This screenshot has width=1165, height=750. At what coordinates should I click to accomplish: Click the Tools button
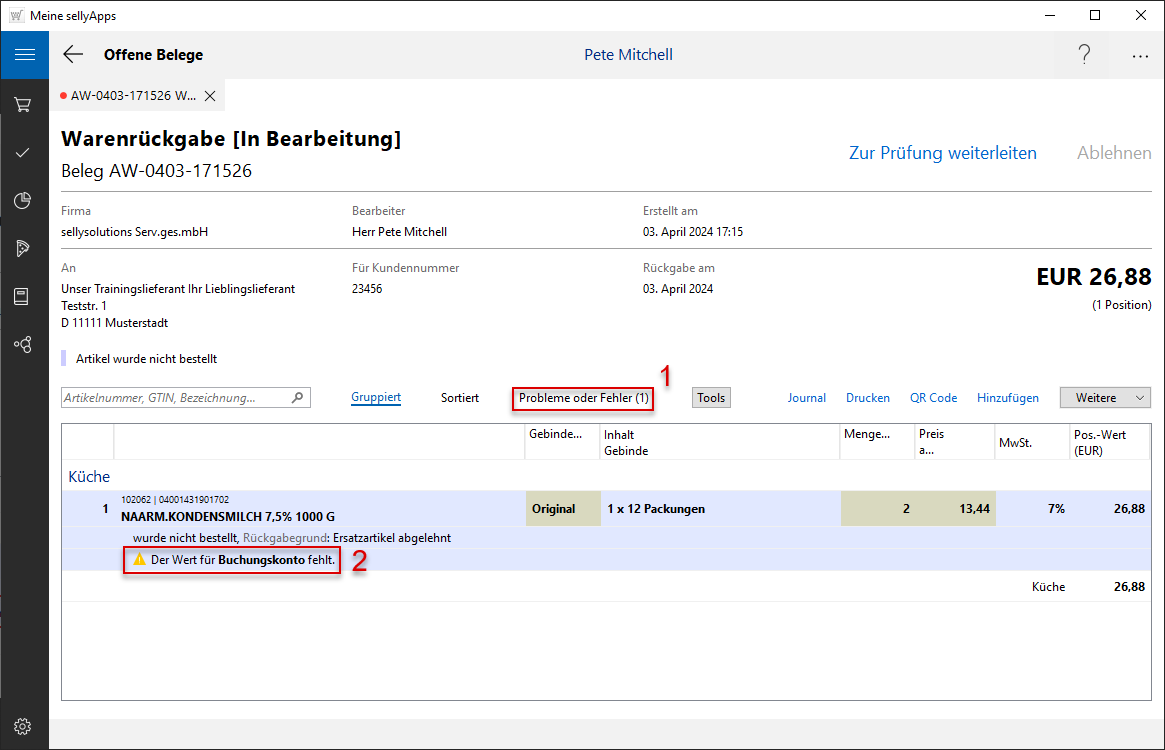click(711, 398)
